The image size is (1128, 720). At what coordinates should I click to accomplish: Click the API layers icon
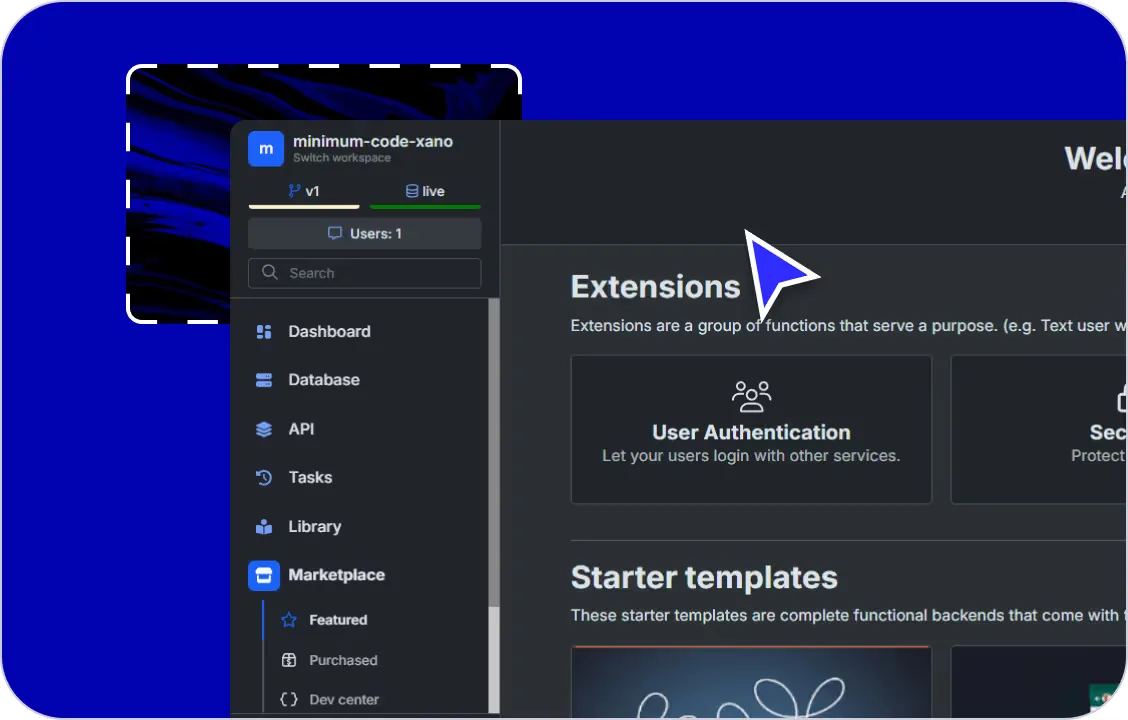coord(264,429)
